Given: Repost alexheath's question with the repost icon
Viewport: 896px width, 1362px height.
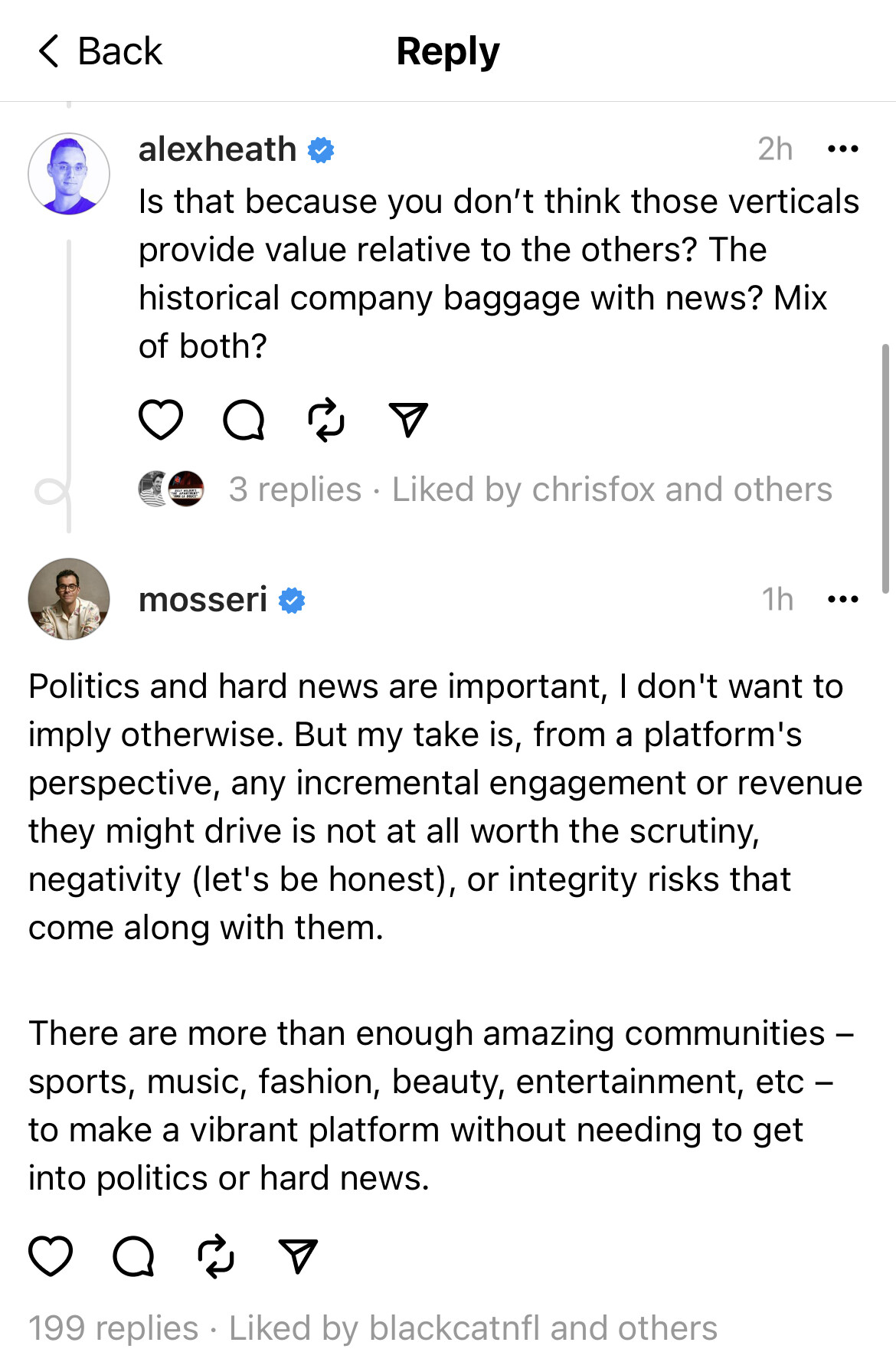Looking at the screenshot, I should point(326,420).
